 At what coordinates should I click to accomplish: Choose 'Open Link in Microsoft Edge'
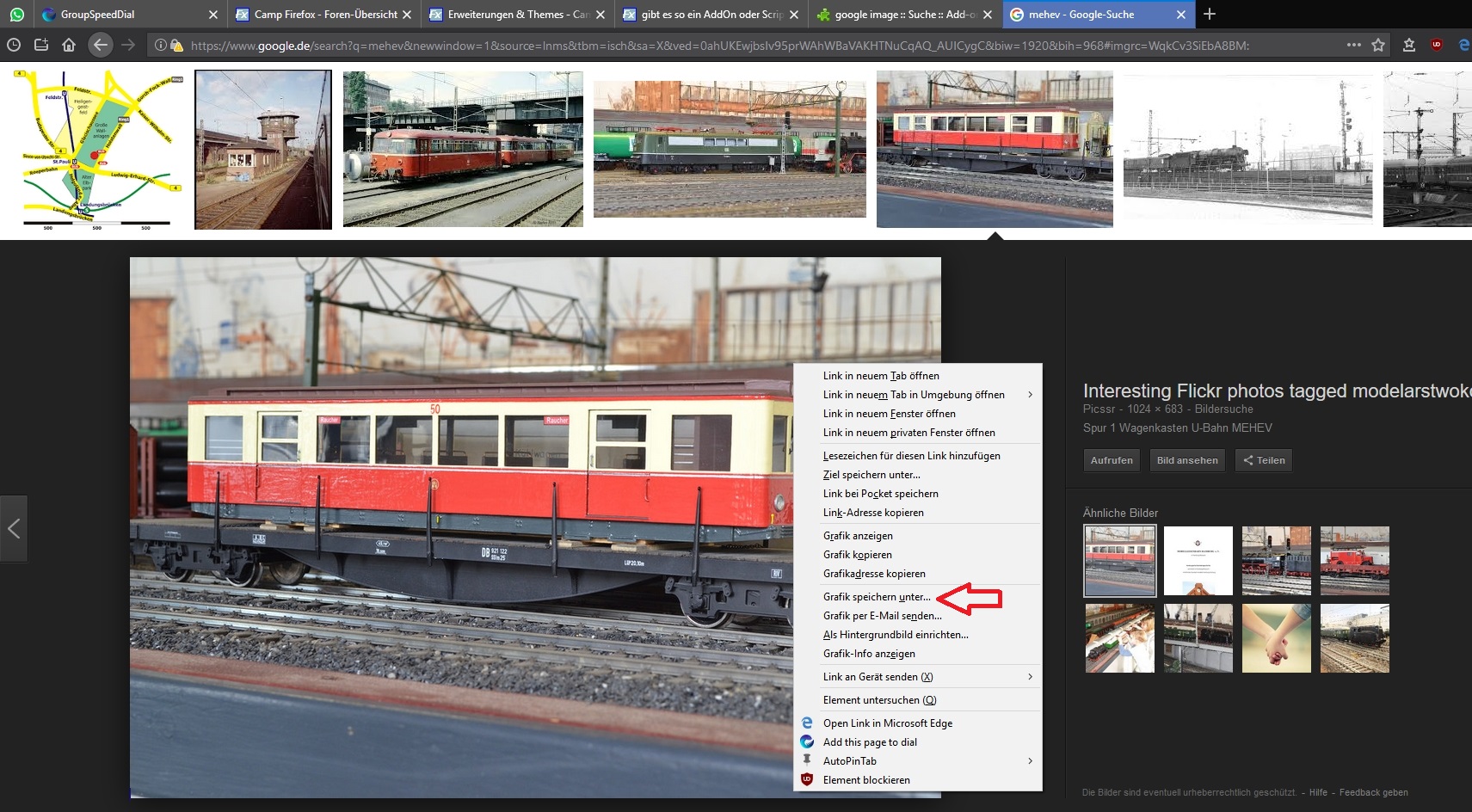918,723
